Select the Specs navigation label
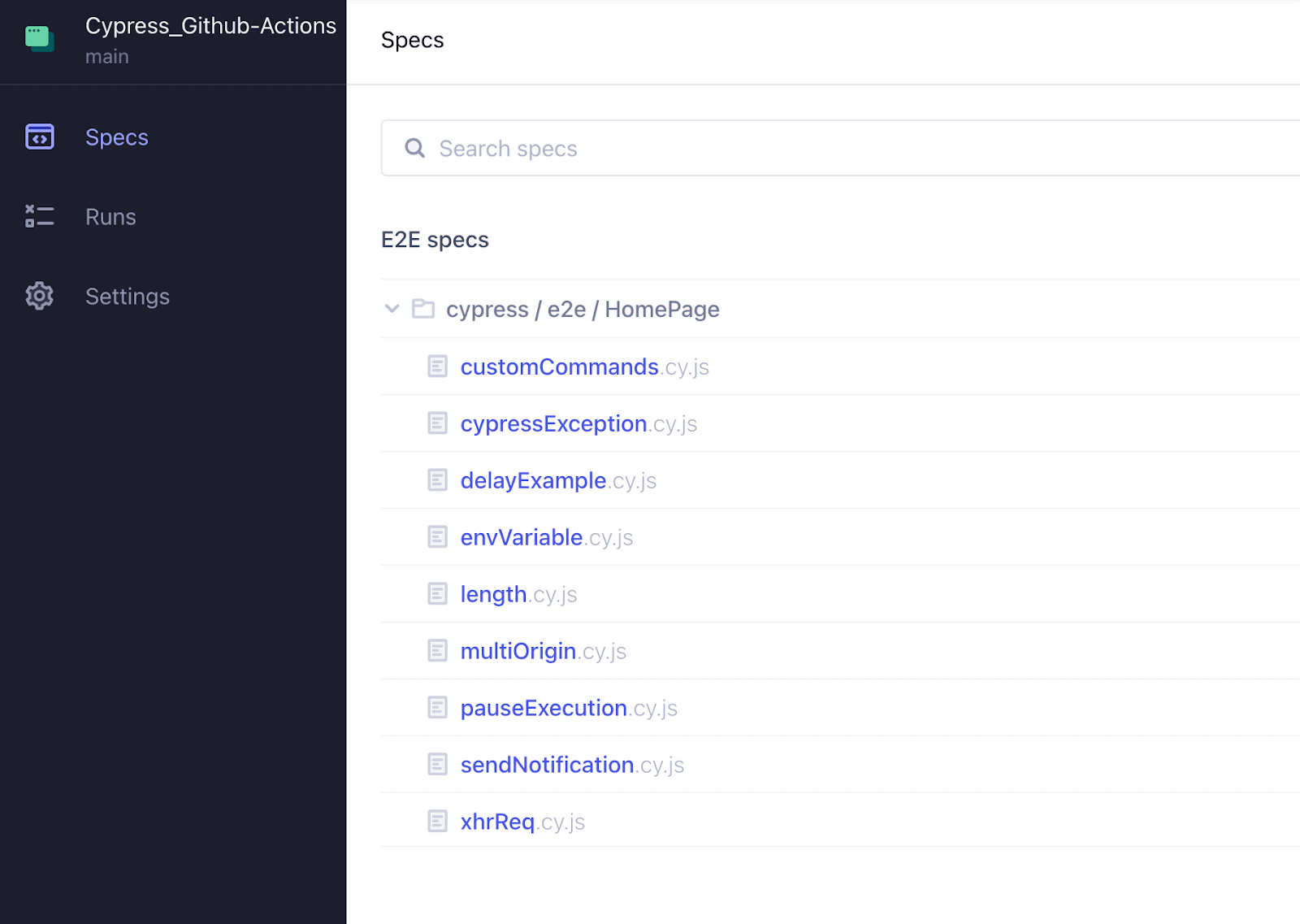The width and height of the screenshot is (1300, 924). tap(117, 137)
